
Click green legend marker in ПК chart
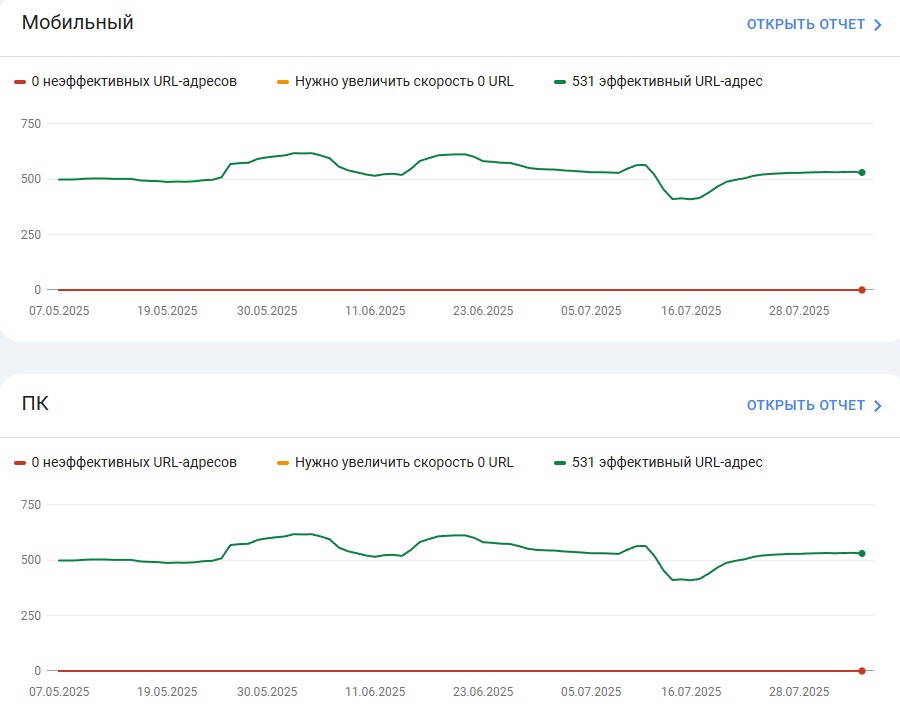pos(560,463)
